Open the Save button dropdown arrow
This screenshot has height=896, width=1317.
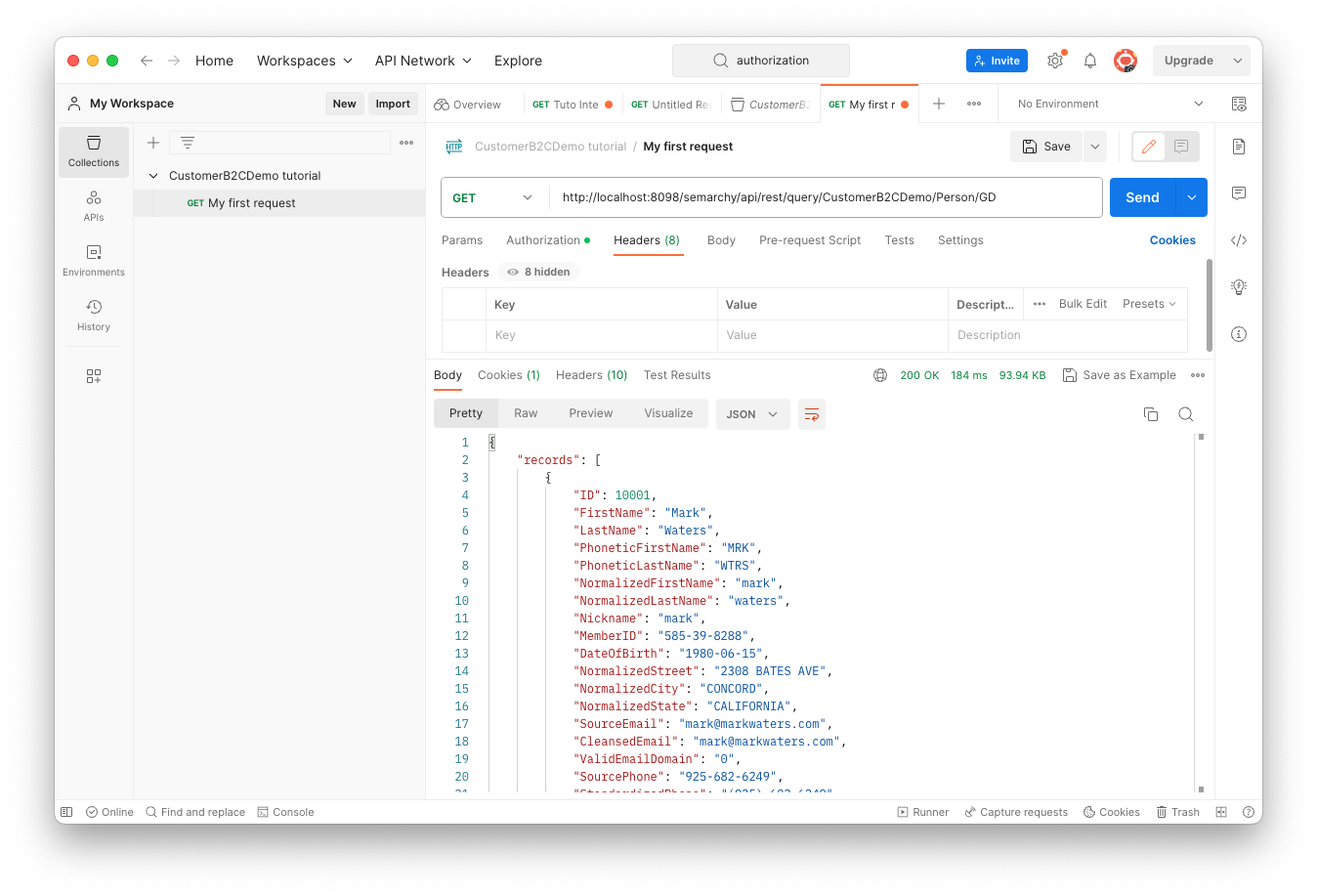1095,147
